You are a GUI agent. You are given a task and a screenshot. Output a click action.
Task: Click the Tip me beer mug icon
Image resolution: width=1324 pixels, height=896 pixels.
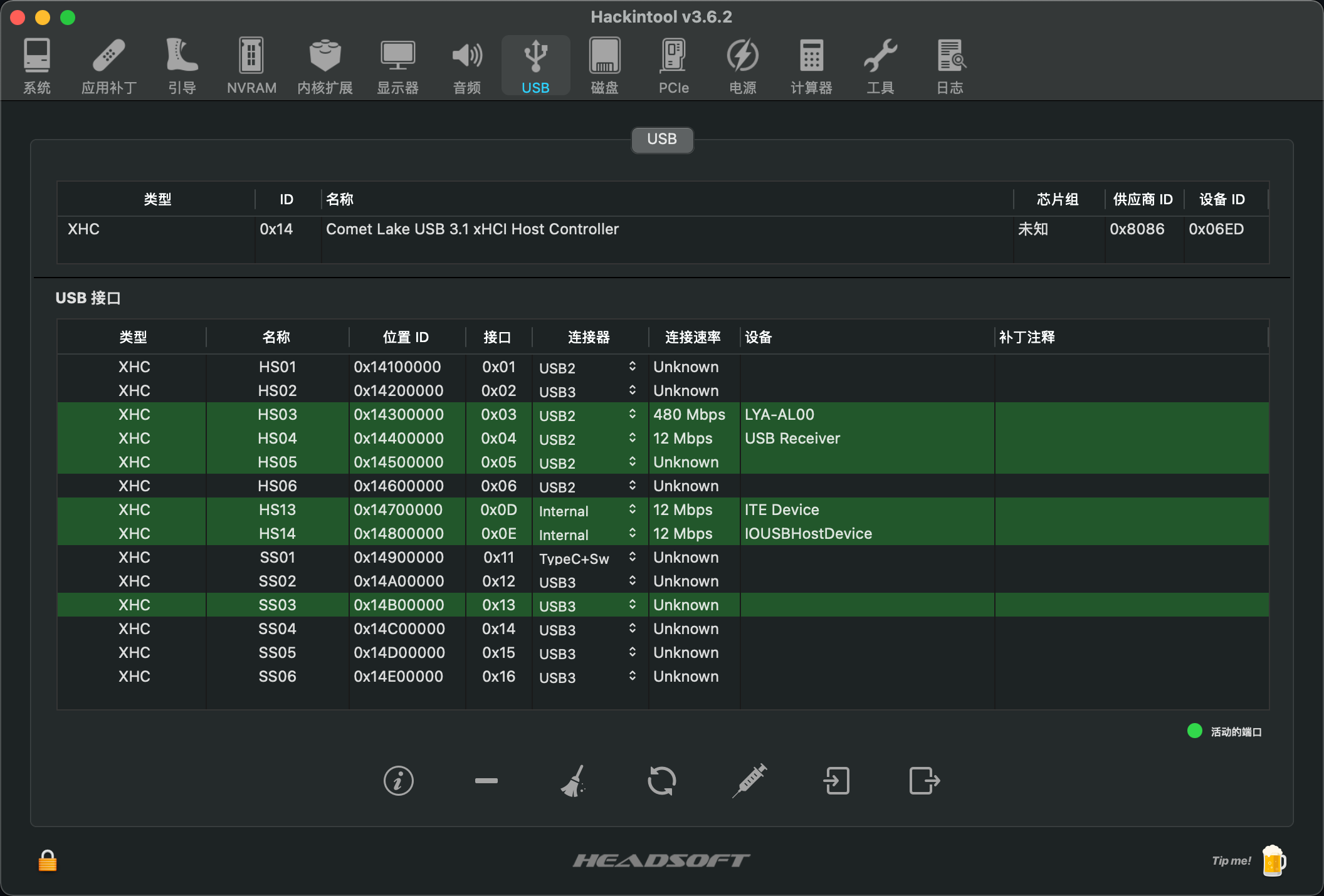[x=1273, y=860]
